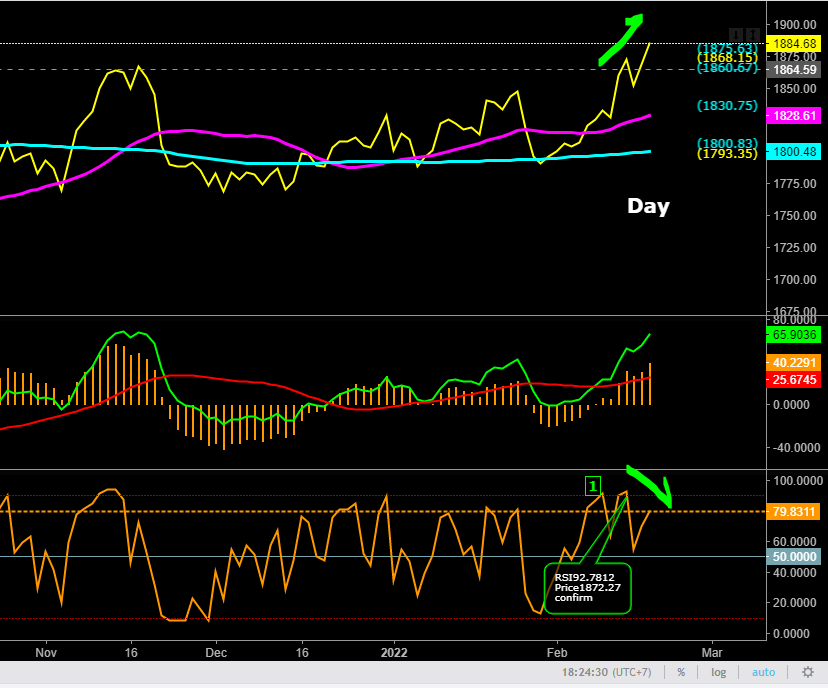The image size is (828, 688).
Task: Click the cyan 1800.48 moving average label
Action: click(x=794, y=152)
